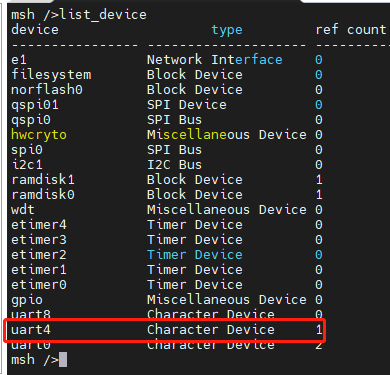Viewport: 390px width, 375px height.
Task: Select the e1 Network Interface row
Action: point(167,60)
